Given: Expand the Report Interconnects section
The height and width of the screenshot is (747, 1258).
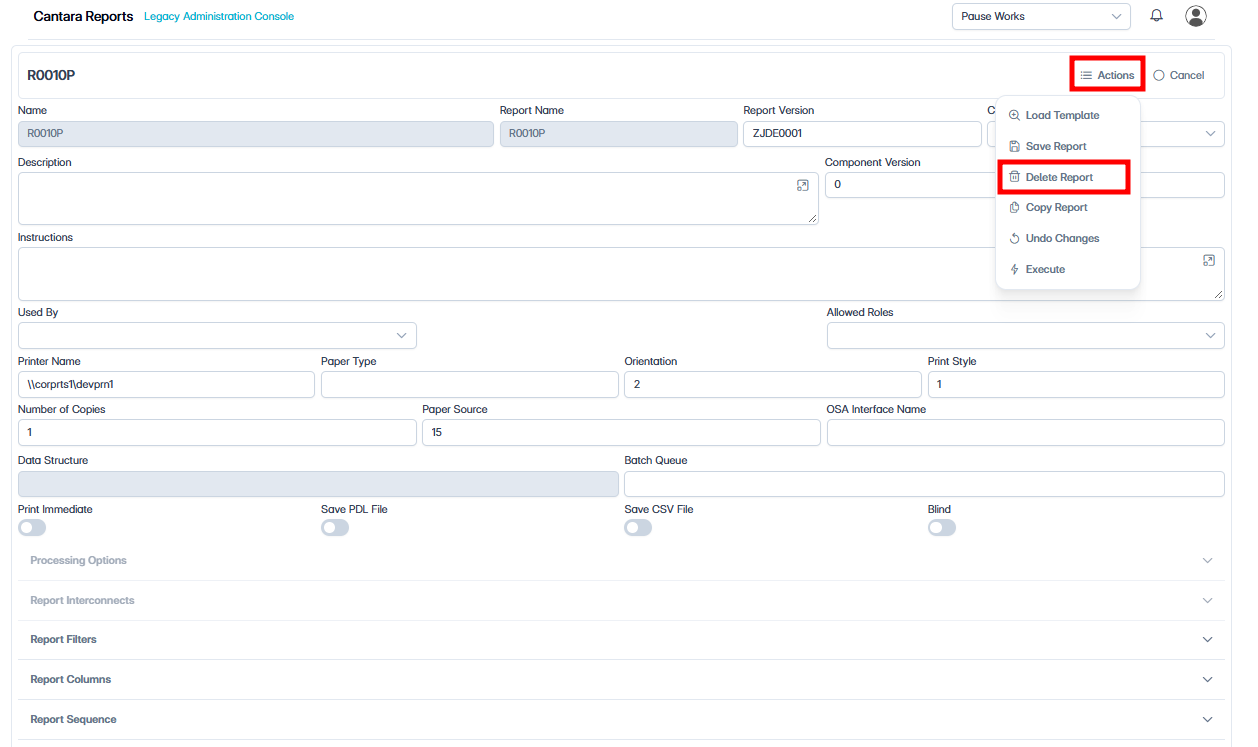Looking at the screenshot, I should click(621, 600).
